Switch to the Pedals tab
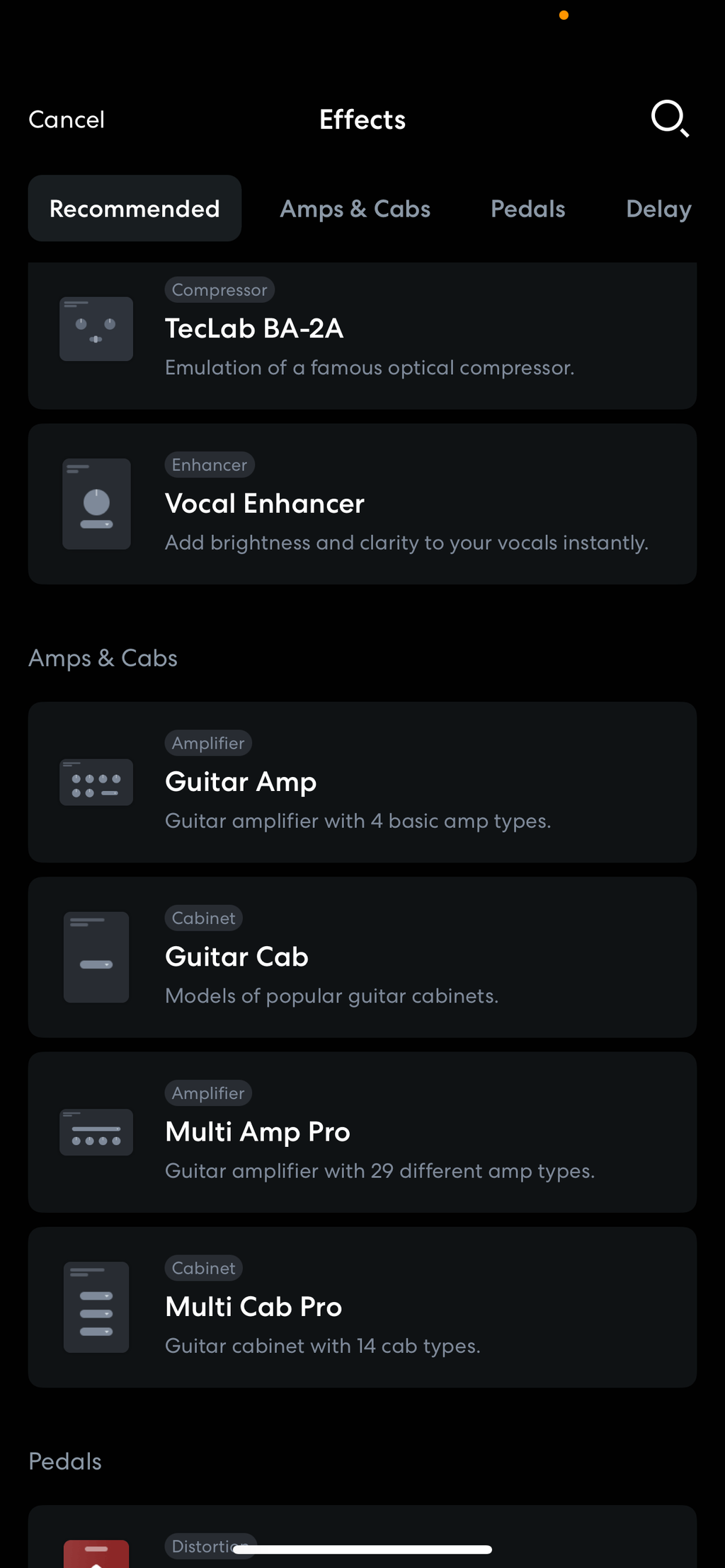Image resolution: width=725 pixels, height=1568 pixels. [527, 209]
